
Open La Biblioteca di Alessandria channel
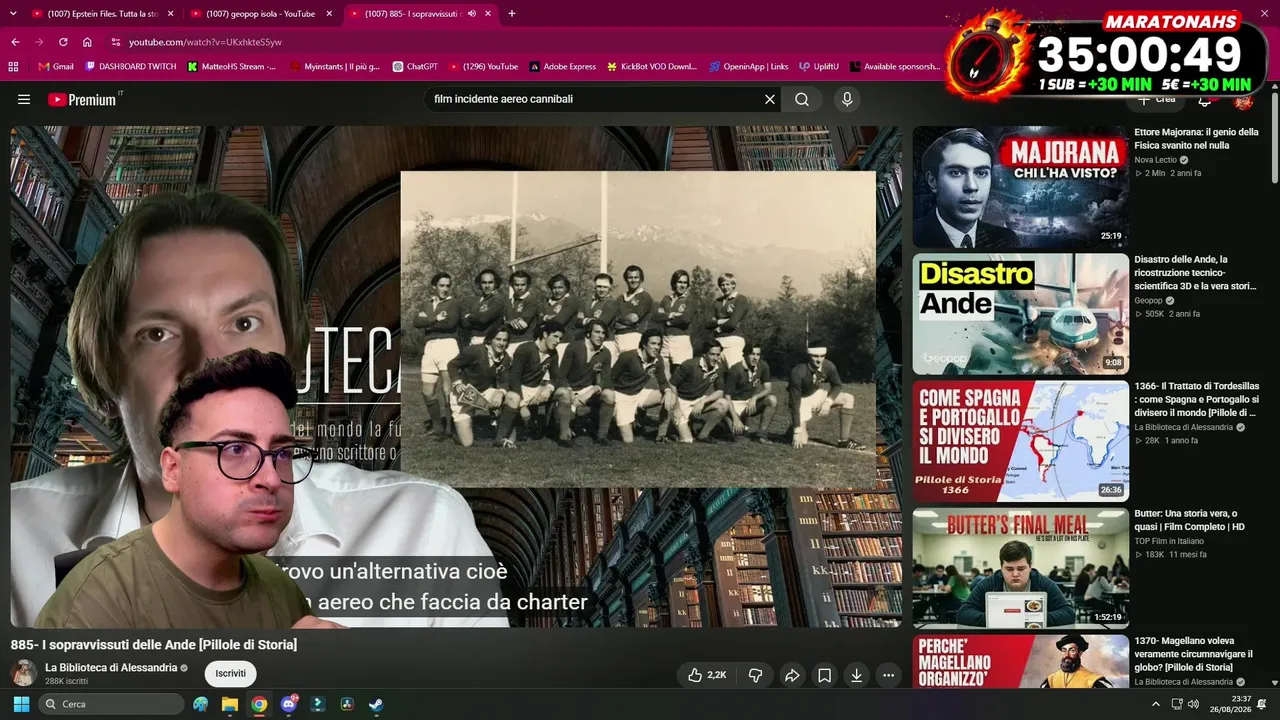point(111,667)
